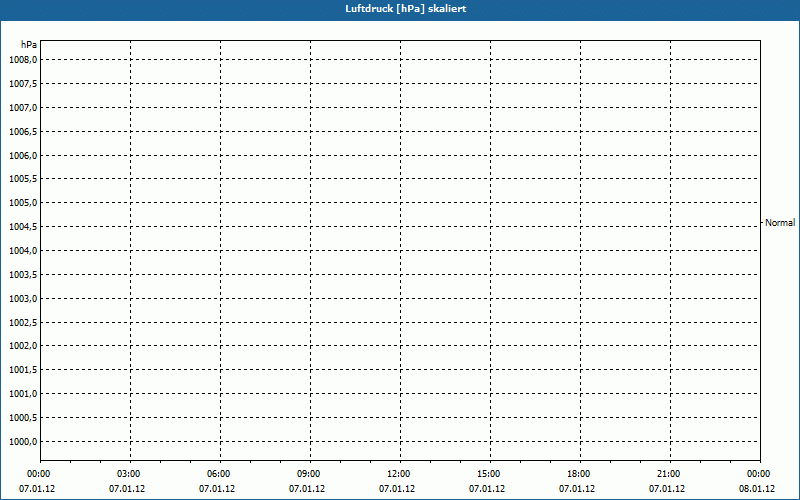Select the 1000,0 pressure axis label
The height and width of the screenshot is (500, 800).
click(23, 441)
